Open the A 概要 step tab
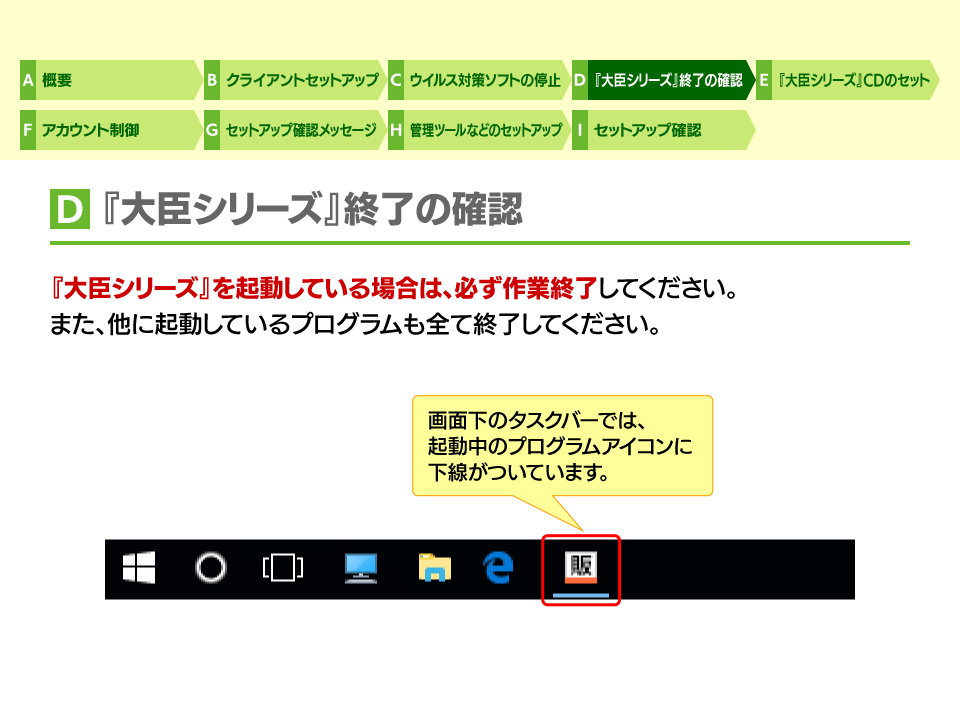960x720 pixels. (111, 80)
